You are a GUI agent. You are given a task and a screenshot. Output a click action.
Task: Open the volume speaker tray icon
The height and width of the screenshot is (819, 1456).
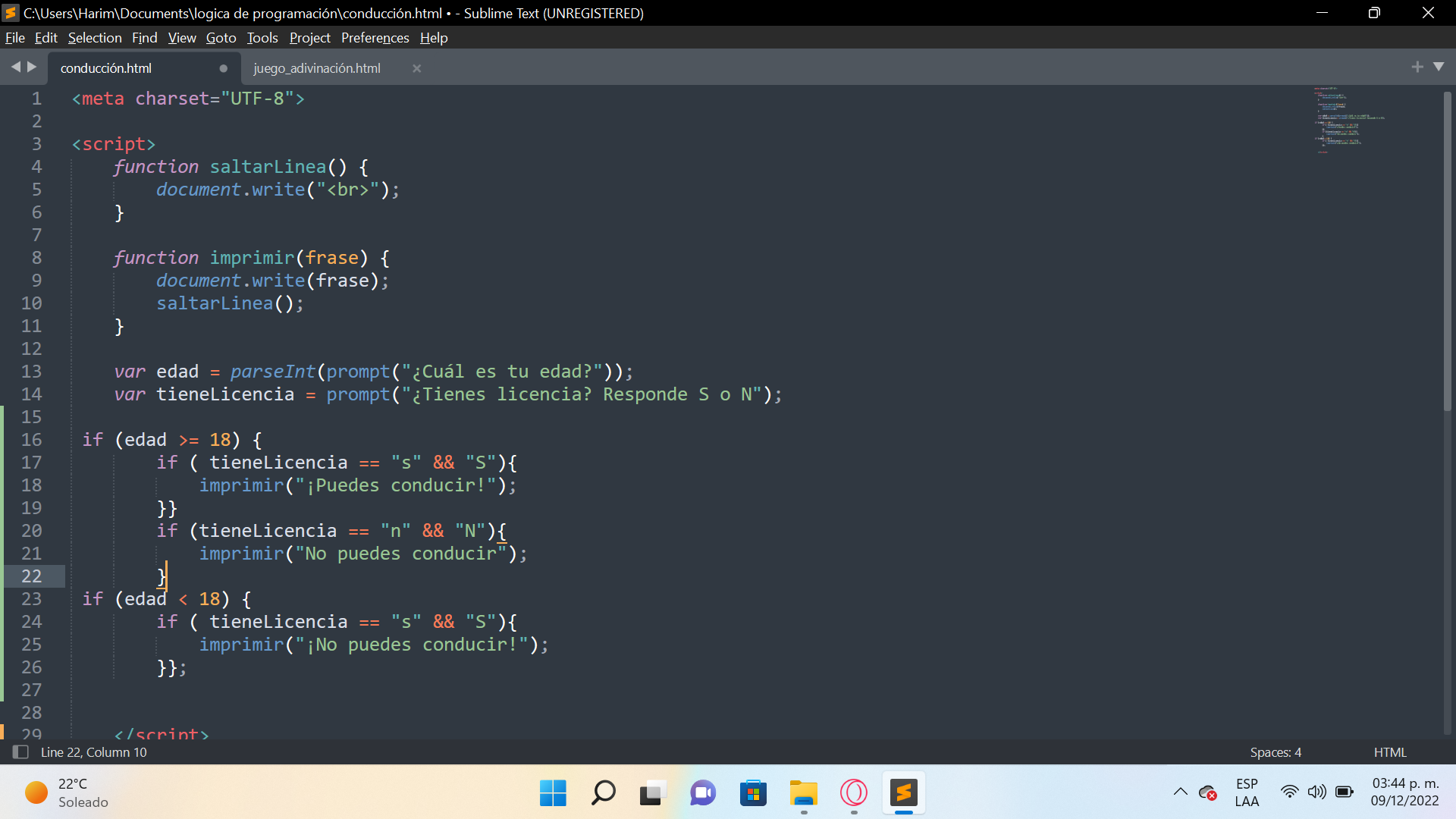[1317, 792]
